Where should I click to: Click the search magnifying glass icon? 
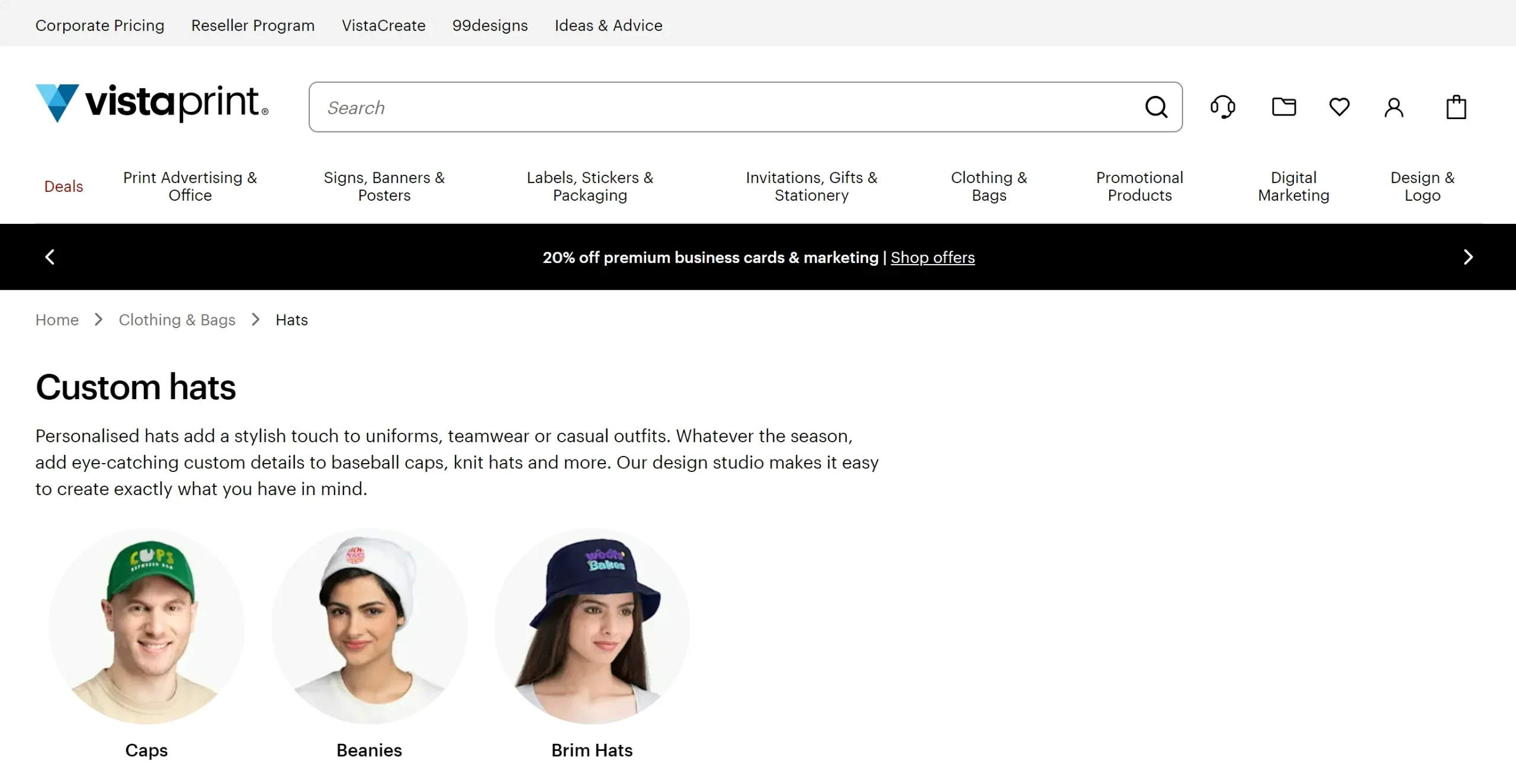click(x=1157, y=107)
